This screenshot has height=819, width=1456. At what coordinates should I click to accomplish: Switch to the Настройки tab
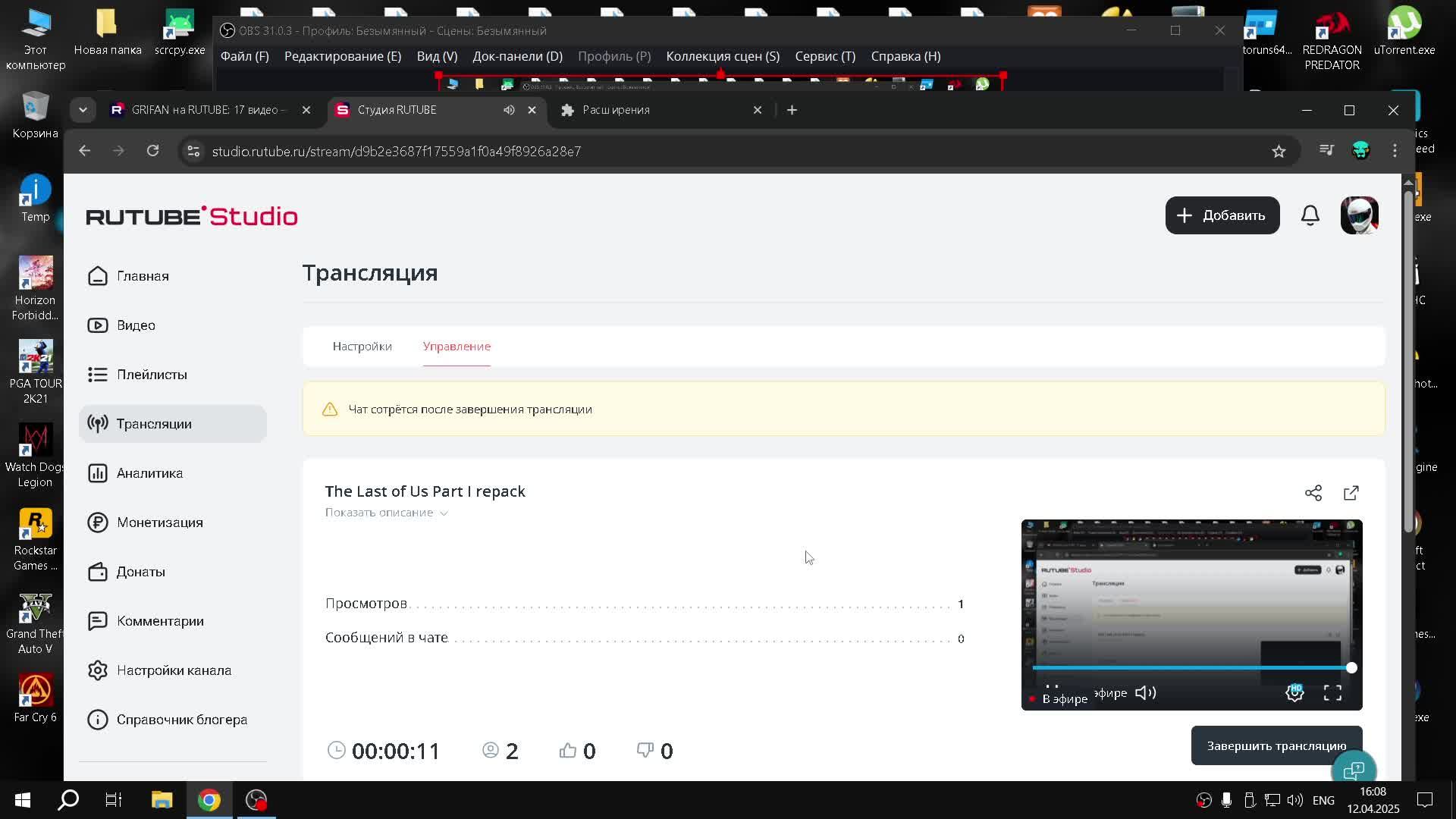pos(362,347)
